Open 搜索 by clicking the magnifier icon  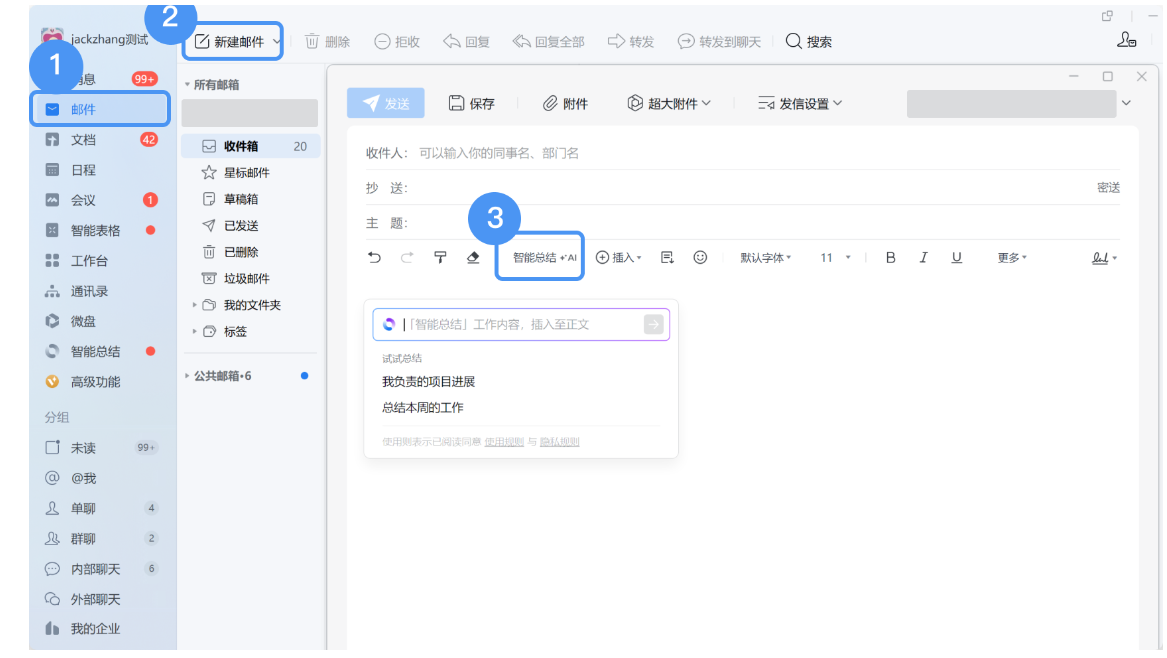793,41
